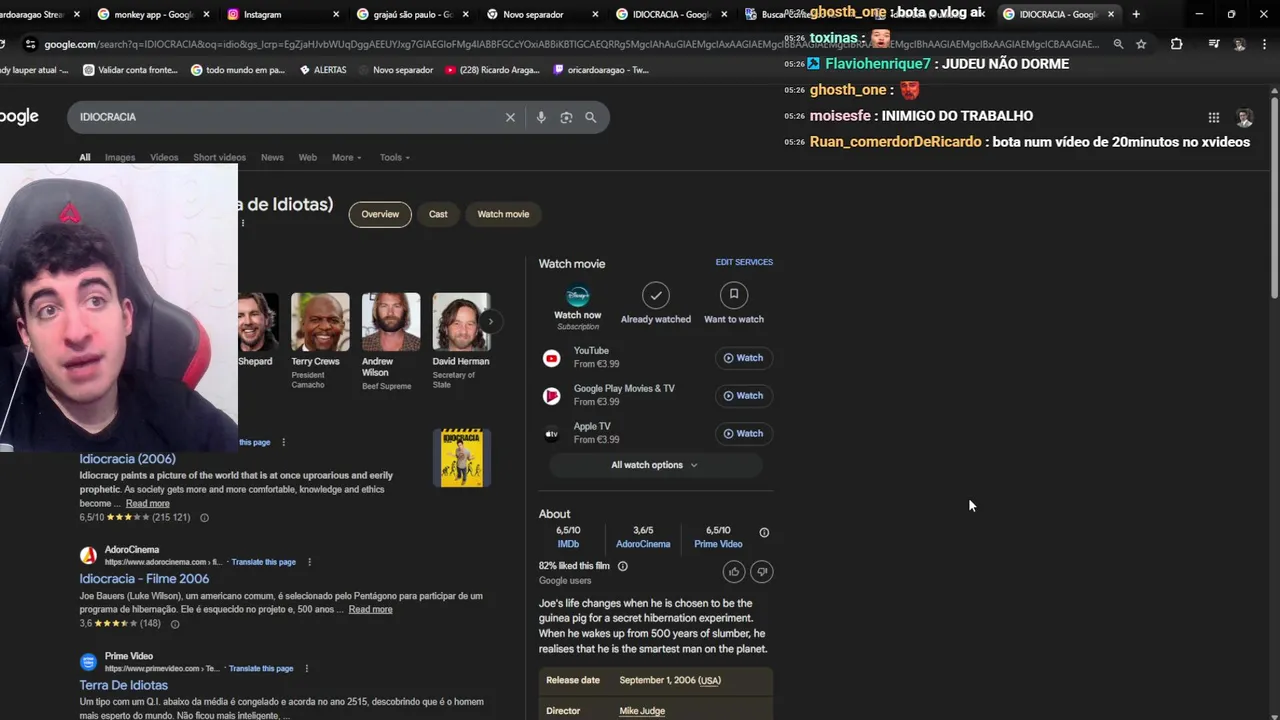Expand the More search filters menu
Viewport: 1280px width, 720px height.
(346, 157)
